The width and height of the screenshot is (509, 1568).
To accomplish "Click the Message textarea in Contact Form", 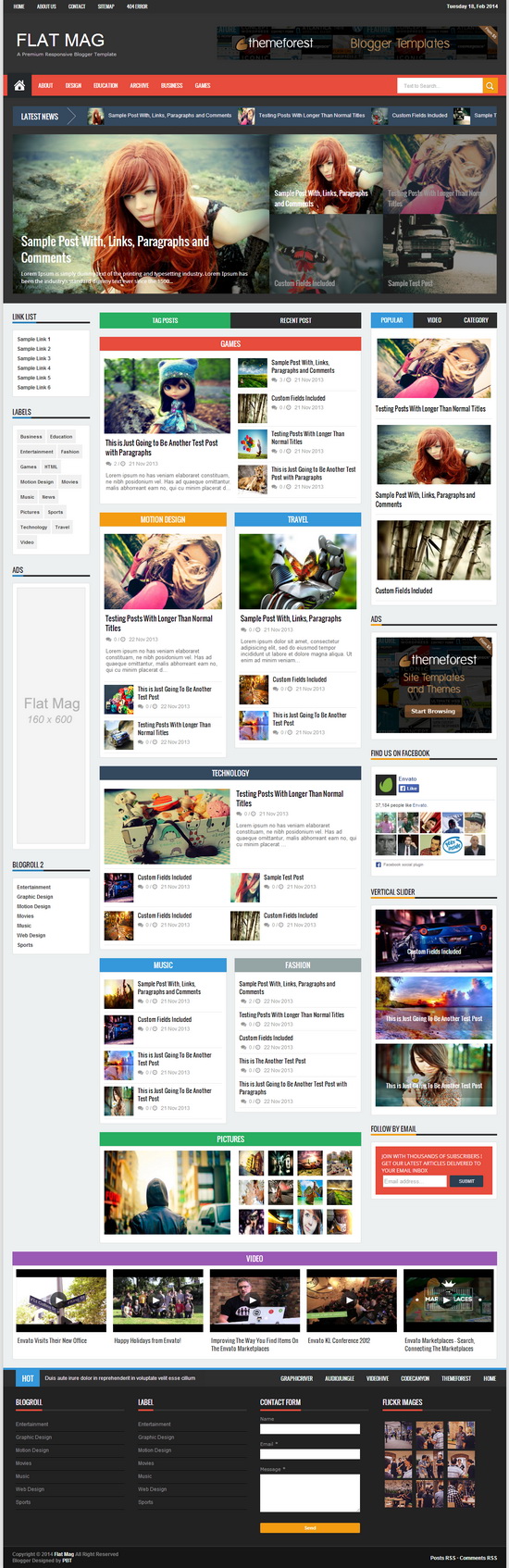I will (310, 1493).
